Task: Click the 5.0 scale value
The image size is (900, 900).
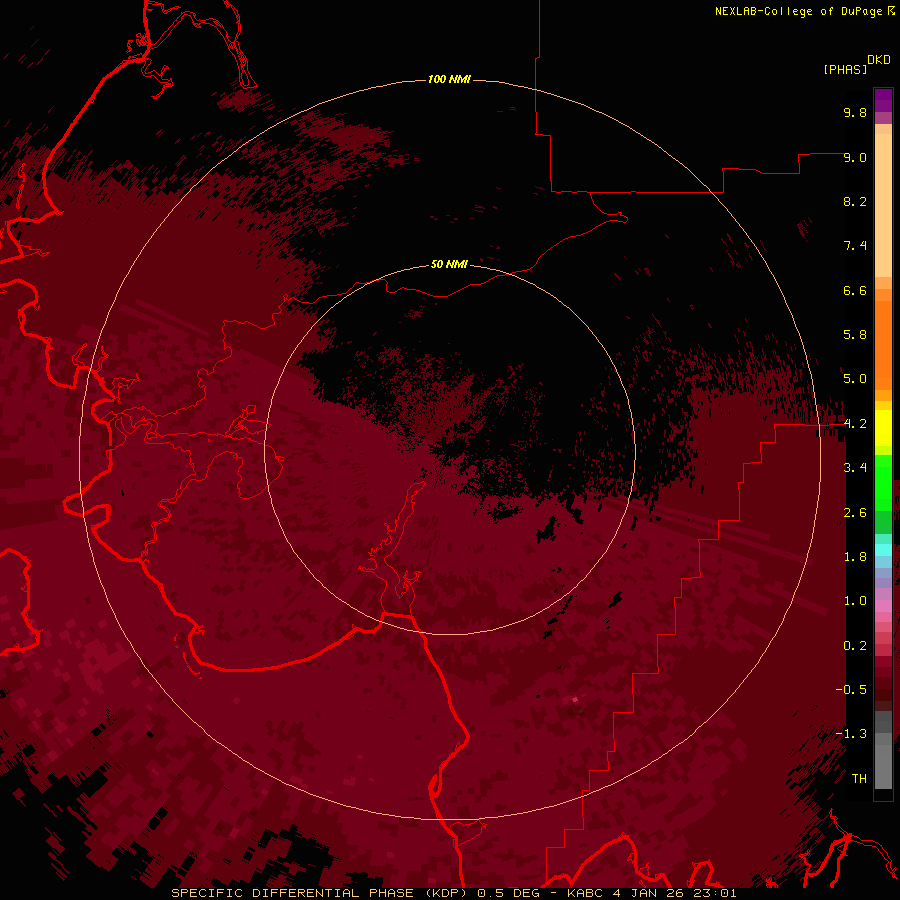Action: pyautogui.click(x=855, y=379)
